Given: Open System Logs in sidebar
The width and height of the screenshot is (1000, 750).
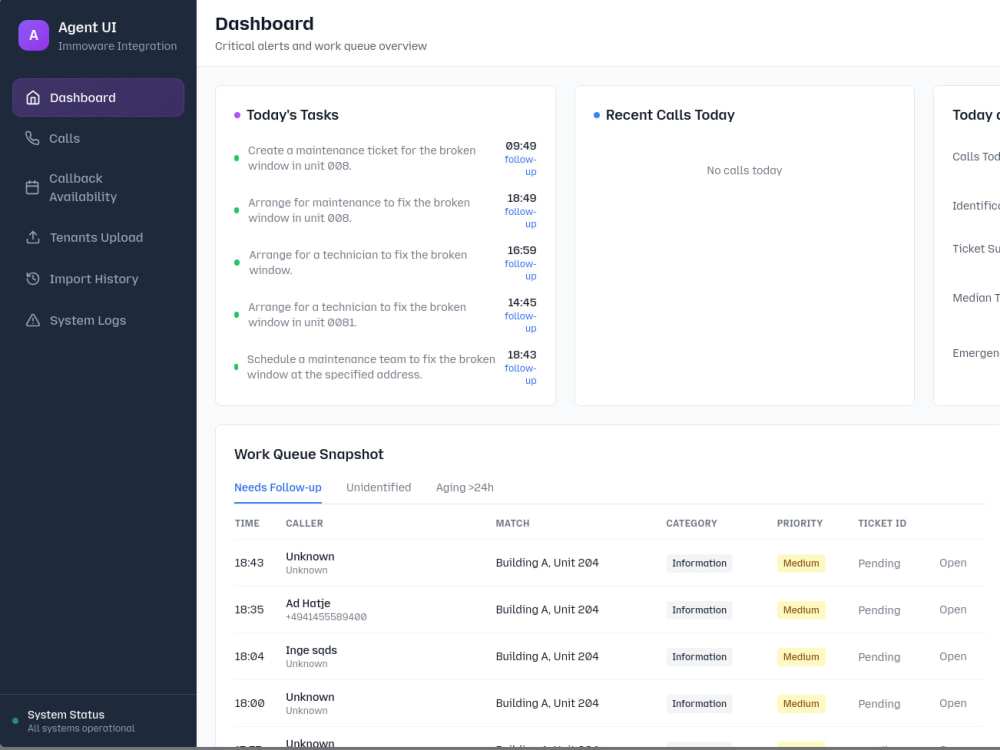Looking at the screenshot, I should pos(98,320).
